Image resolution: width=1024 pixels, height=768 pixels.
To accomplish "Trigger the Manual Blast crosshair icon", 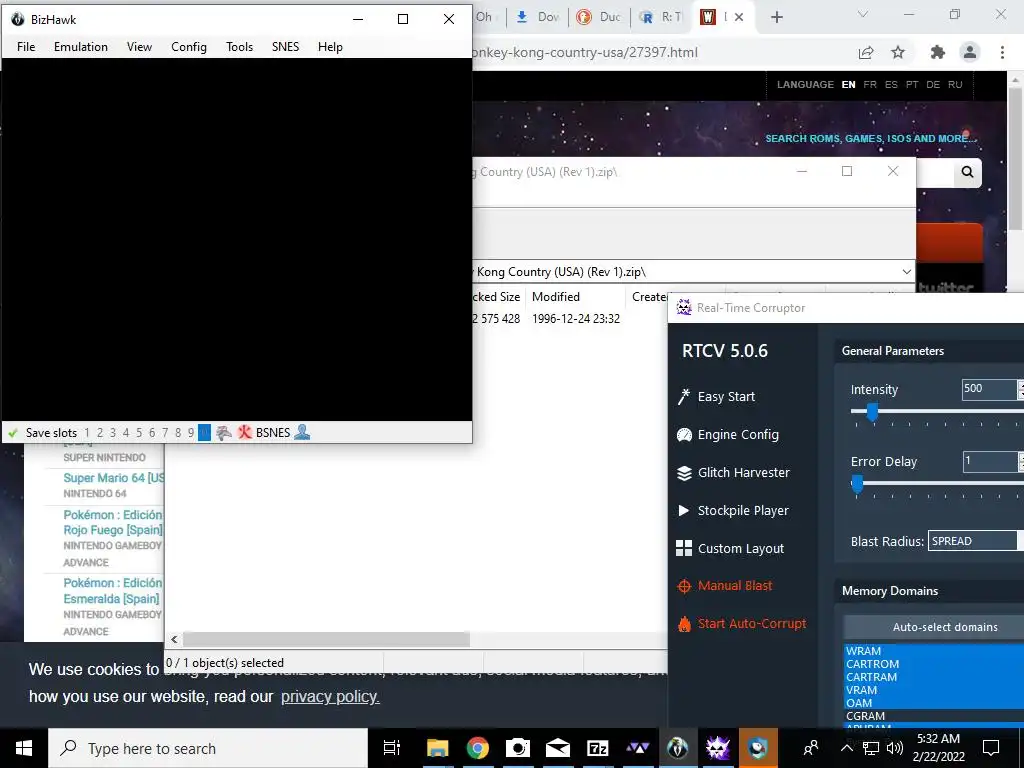I will 684,586.
